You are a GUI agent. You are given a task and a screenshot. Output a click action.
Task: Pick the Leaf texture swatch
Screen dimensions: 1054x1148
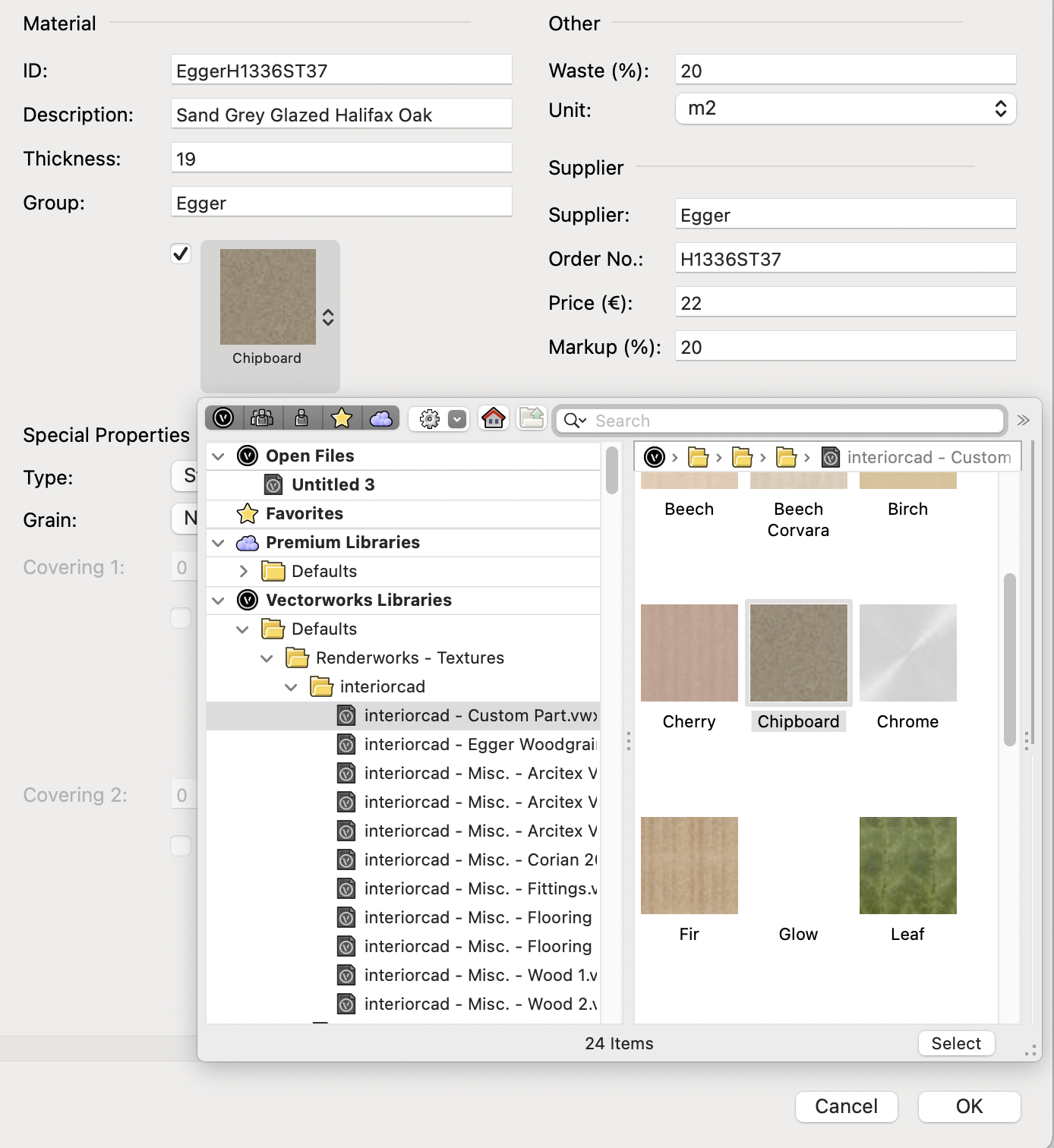pyautogui.click(x=908, y=866)
